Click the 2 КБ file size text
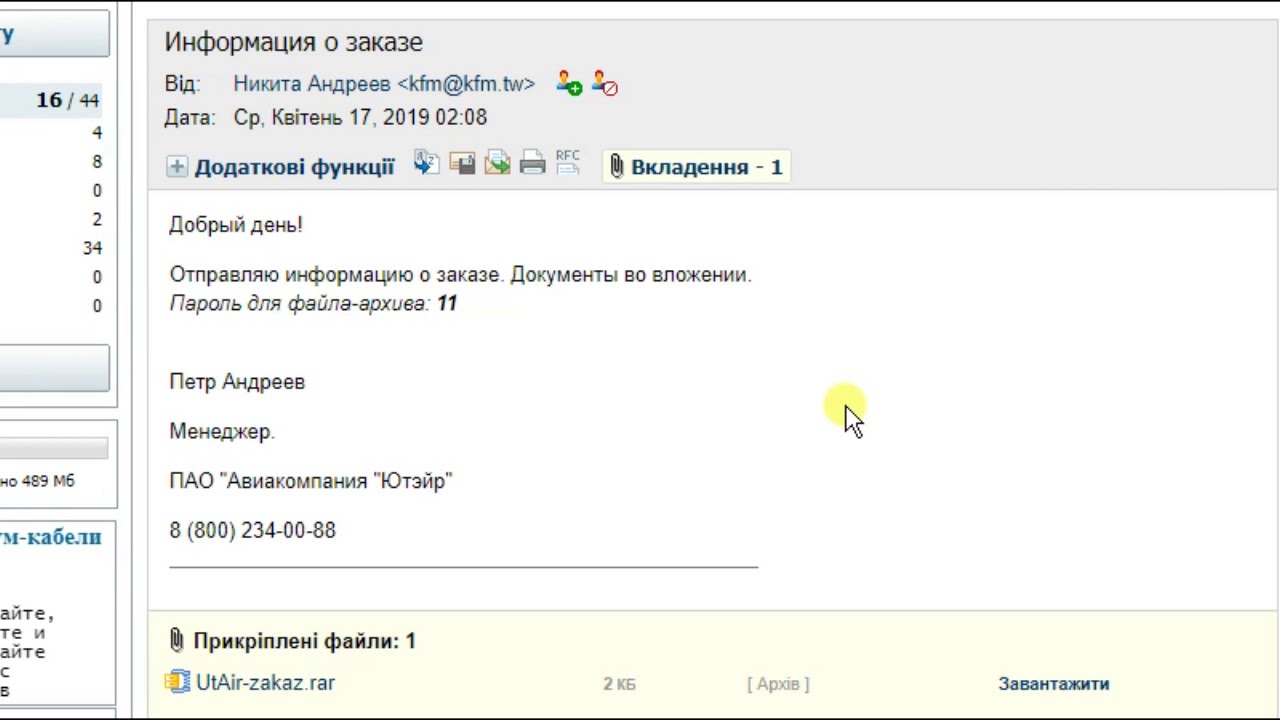 tap(619, 684)
